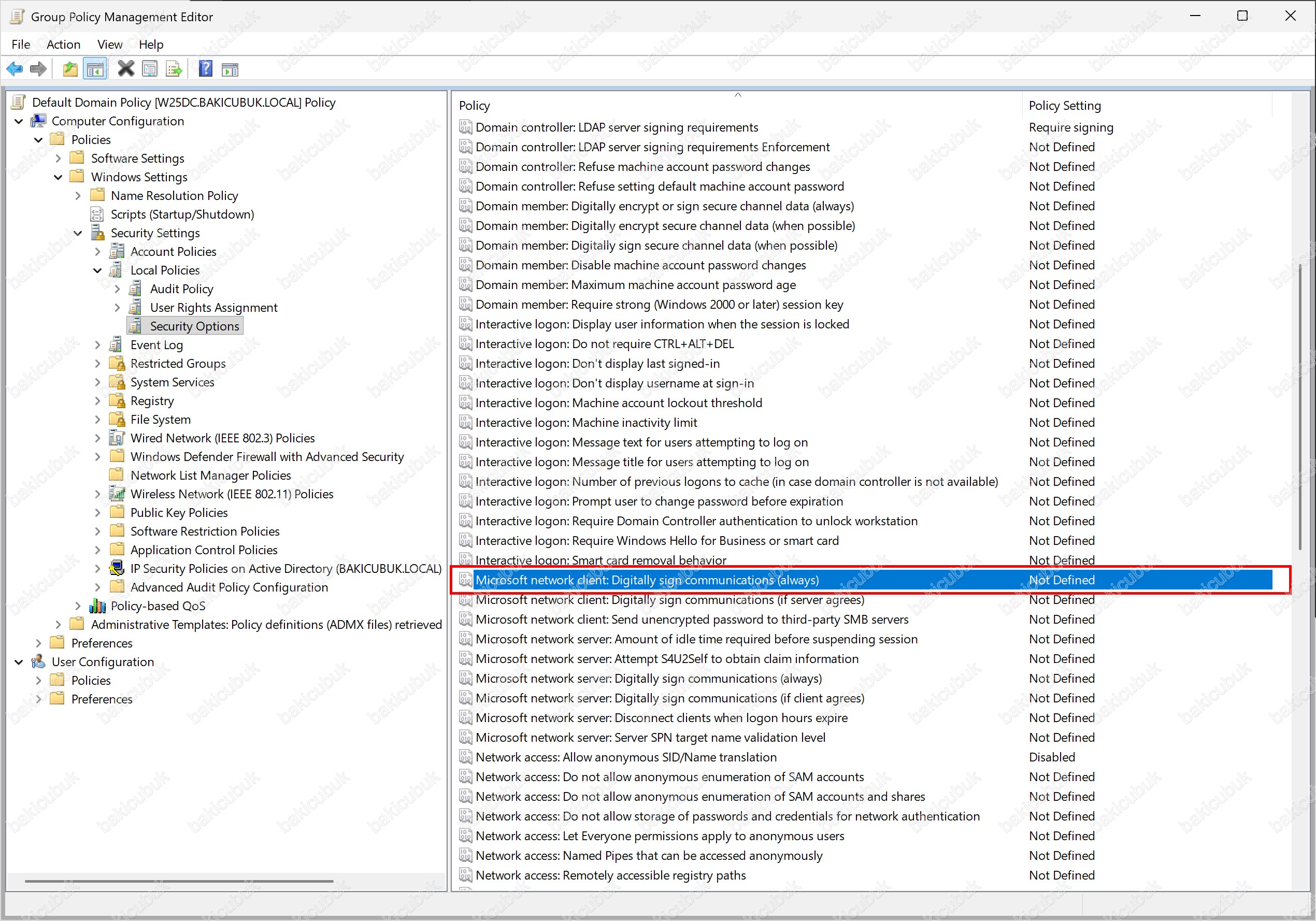
Task: Click the Wired Network policies icon
Action: tap(117, 438)
